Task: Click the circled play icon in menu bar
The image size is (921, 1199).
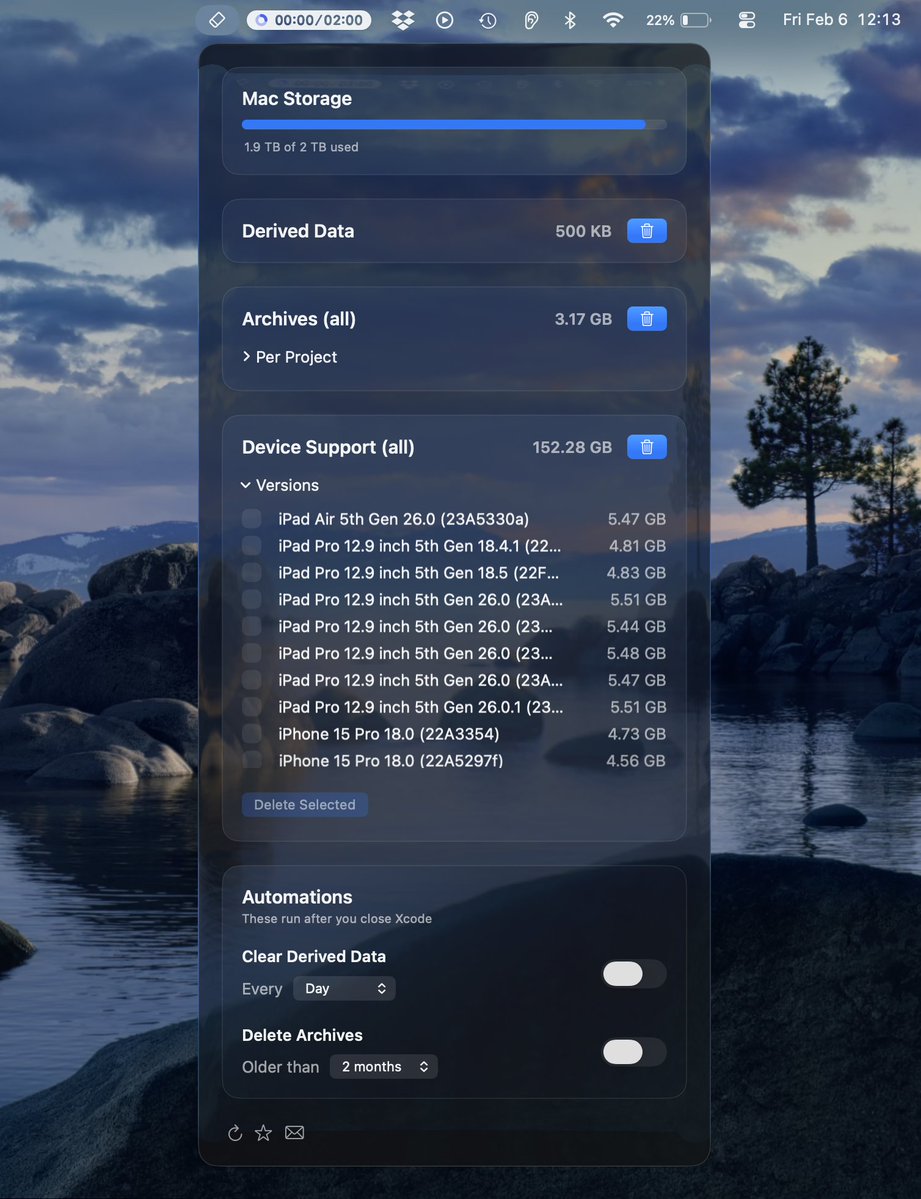Action: click(444, 20)
